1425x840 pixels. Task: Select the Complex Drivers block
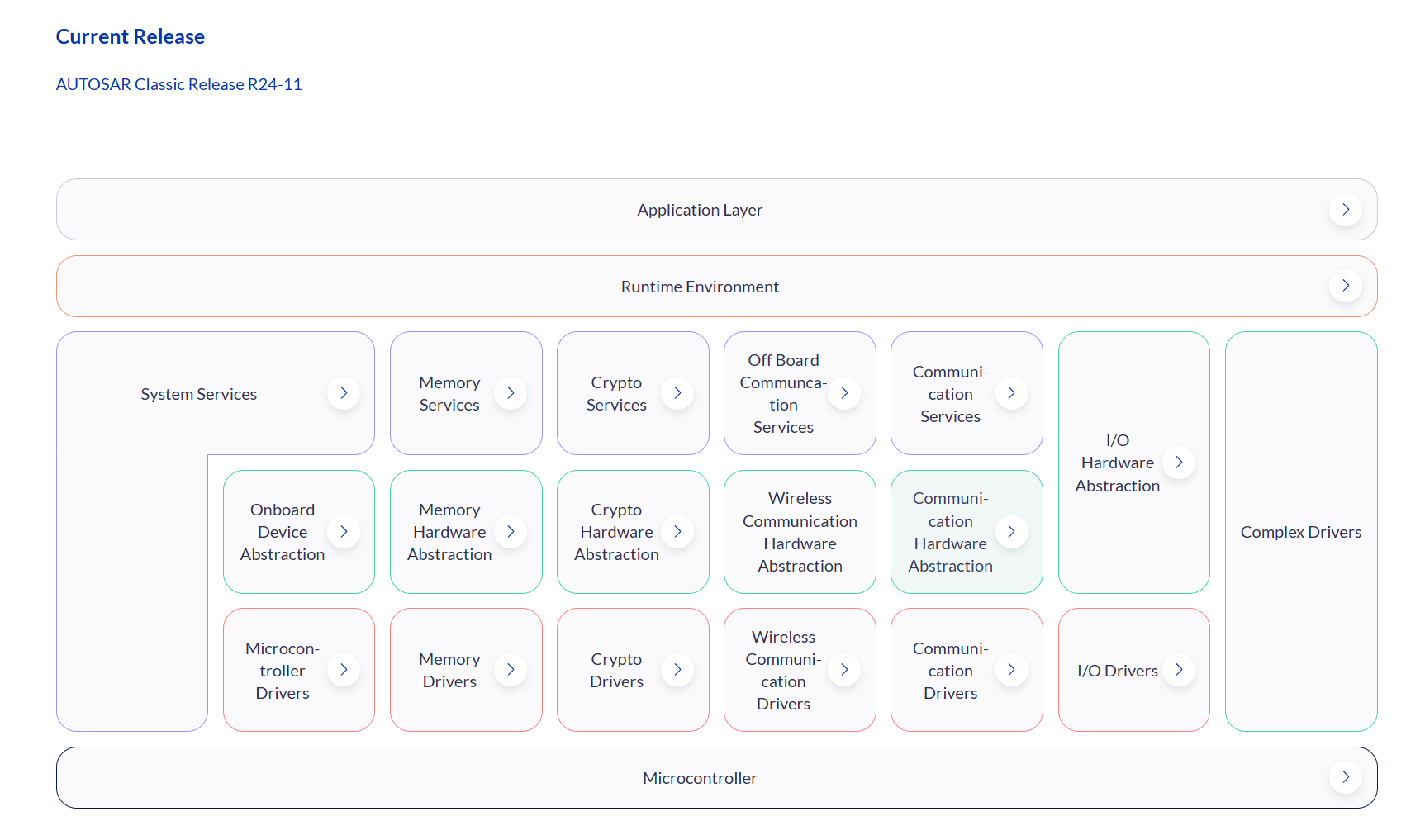[x=1301, y=532]
